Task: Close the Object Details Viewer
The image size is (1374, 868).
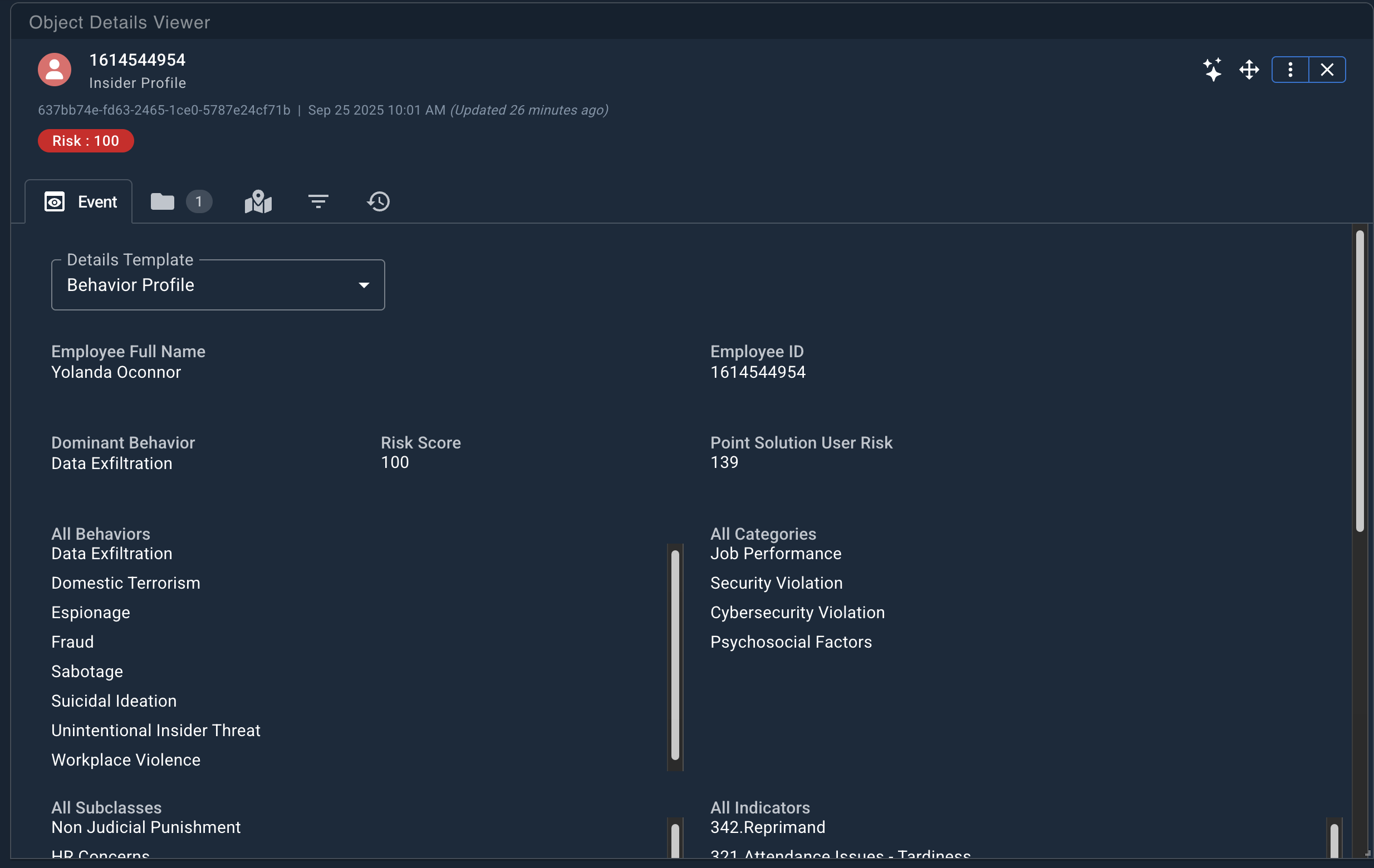Action: point(1327,69)
